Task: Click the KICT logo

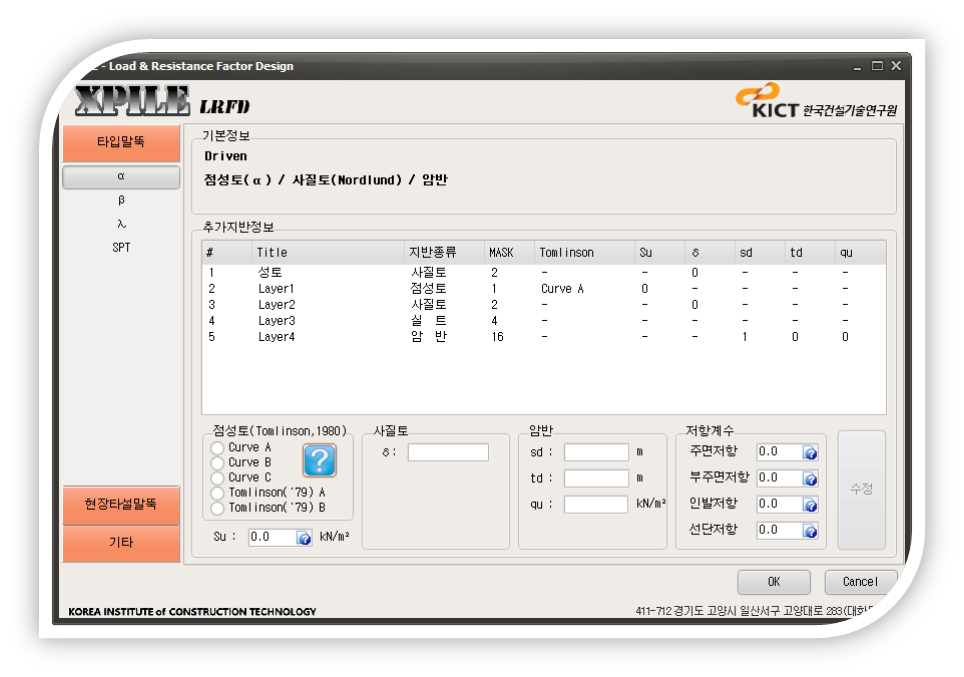Action: point(816,101)
